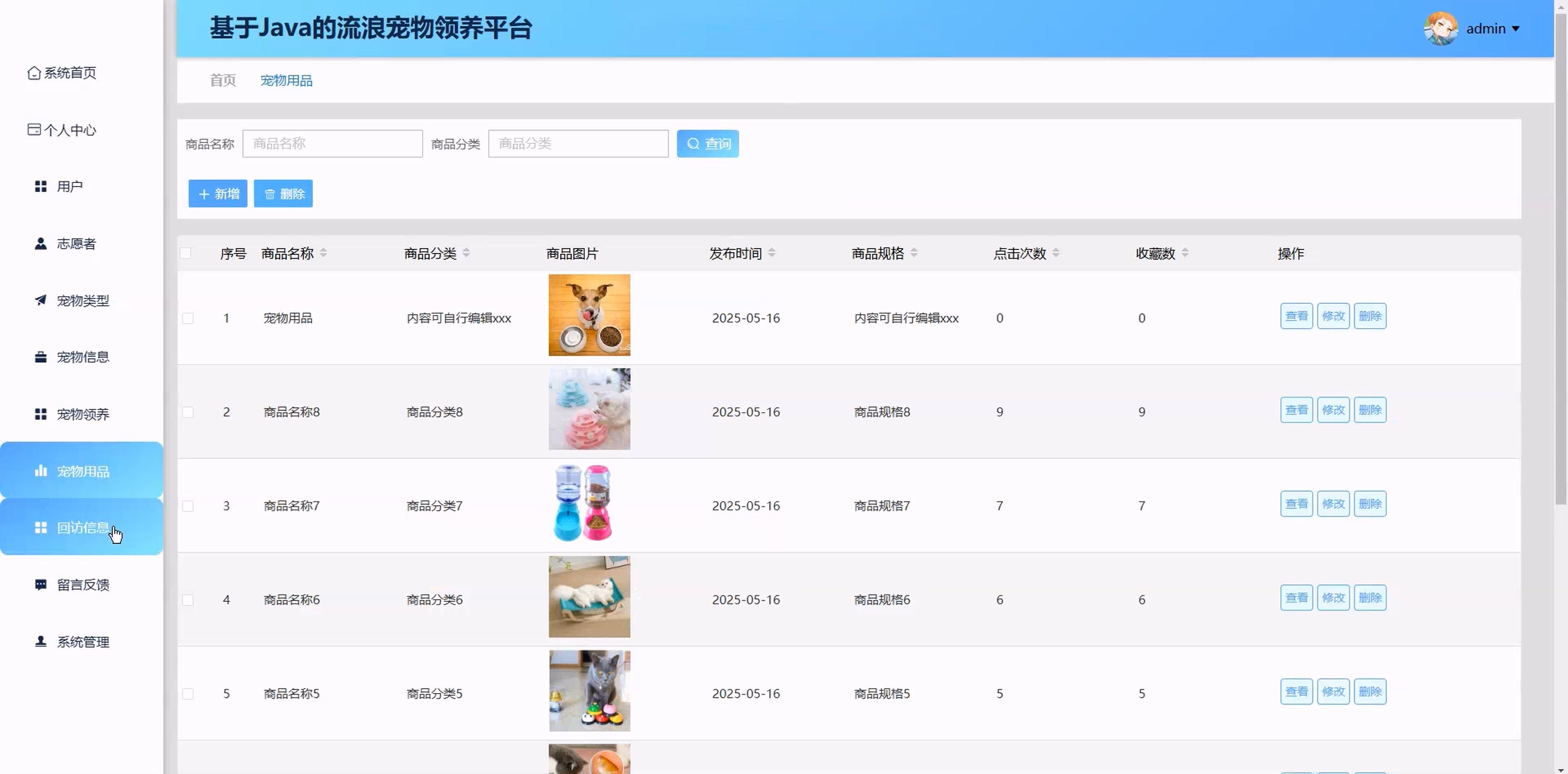The height and width of the screenshot is (774, 1568).
Task: Click the chat bubble icon beside 留言反馈
Action: [x=41, y=585]
